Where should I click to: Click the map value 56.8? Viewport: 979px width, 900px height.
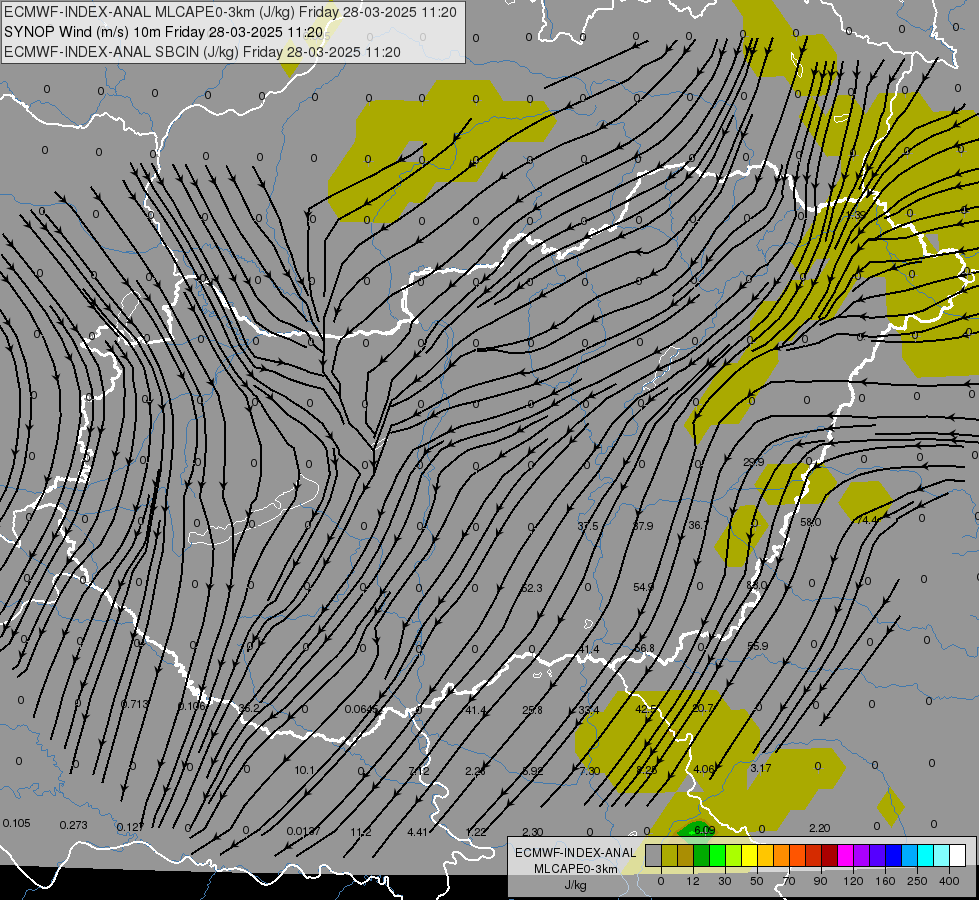coord(644,648)
